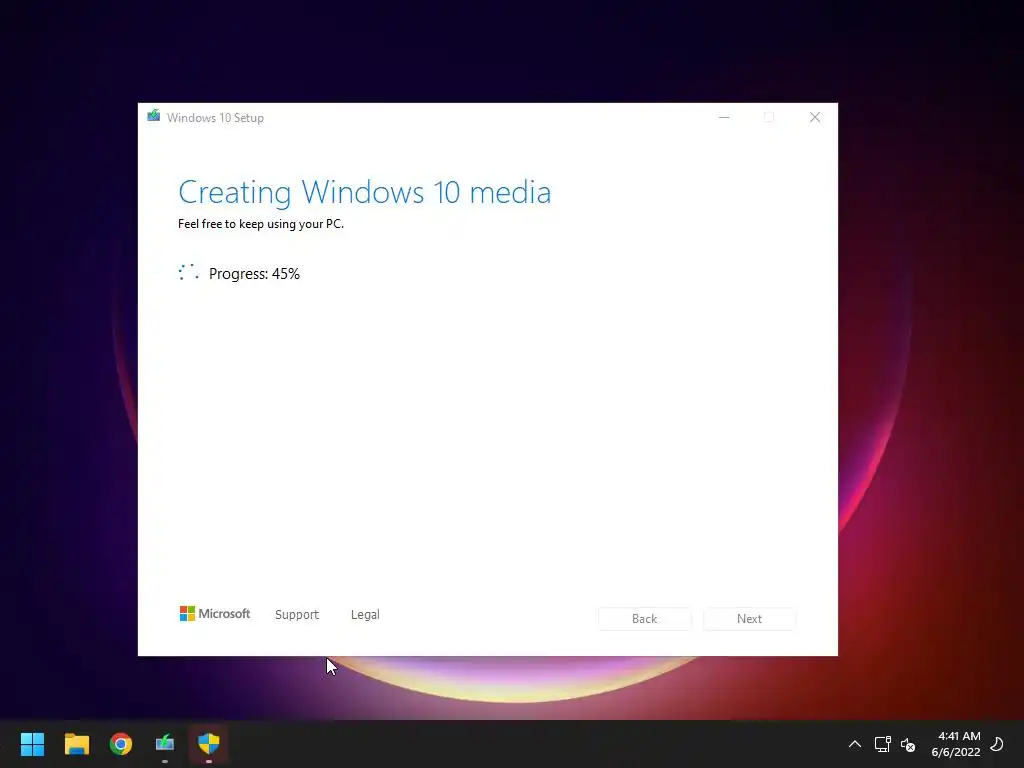Click the Back button in Setup
Viewport: 1024px width, 768px height.
[645, 618]
